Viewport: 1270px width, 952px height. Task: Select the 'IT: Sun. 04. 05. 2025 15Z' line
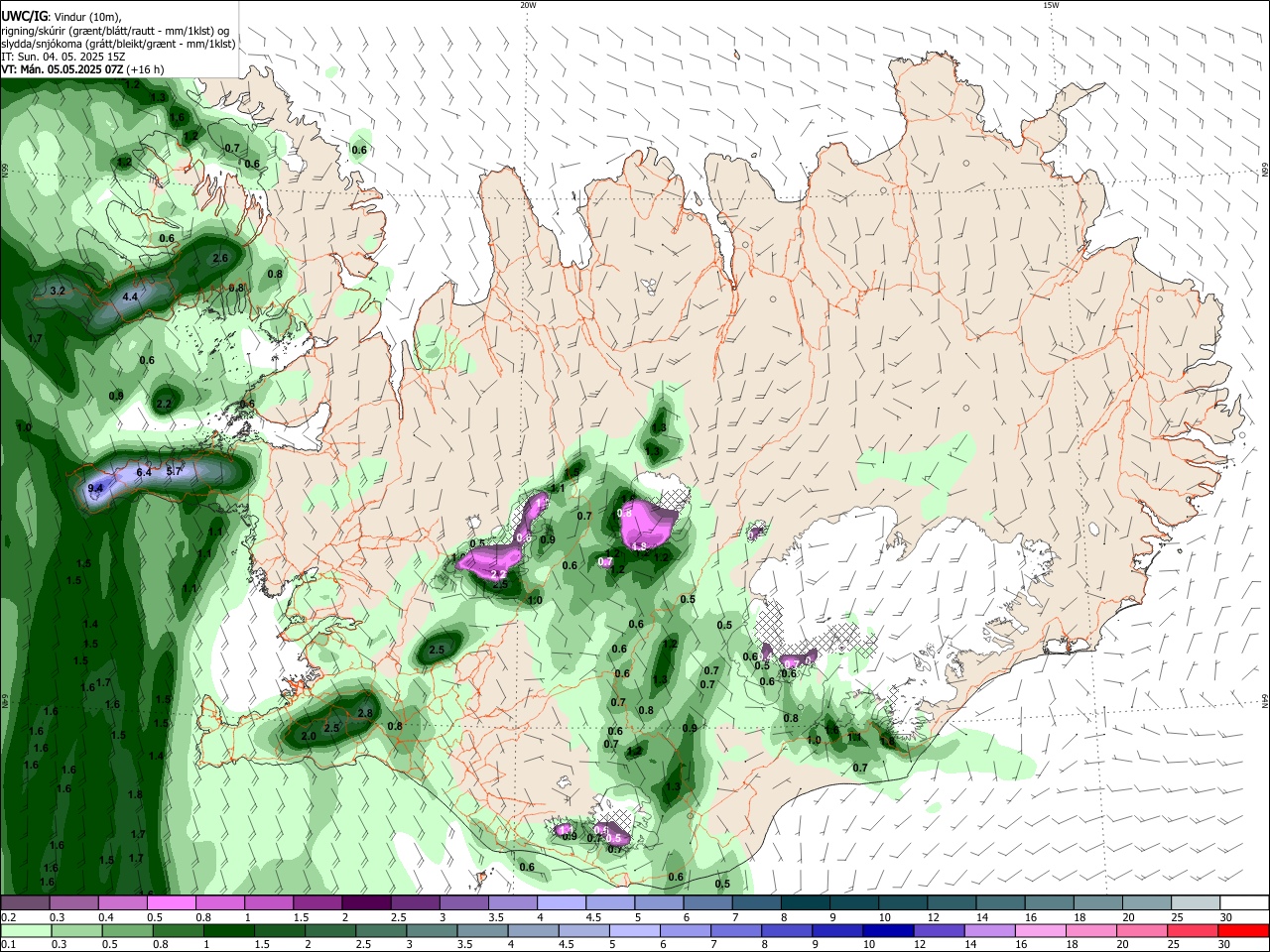pyautogui.click(x=63, y=57)
